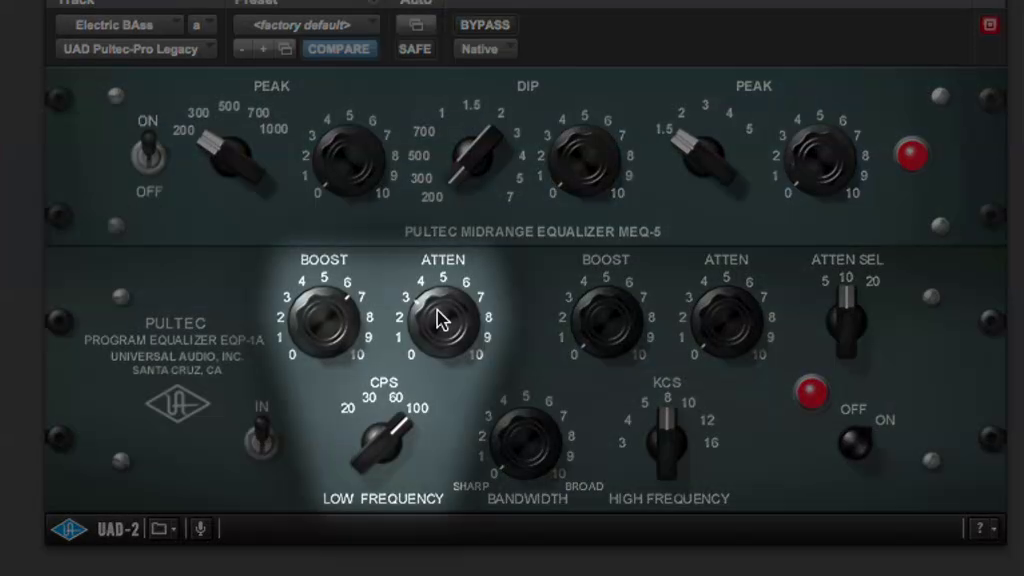This screenshot has height=576, width=1024.
Task: Click the previous preset minus button
Action: point(242,49)
